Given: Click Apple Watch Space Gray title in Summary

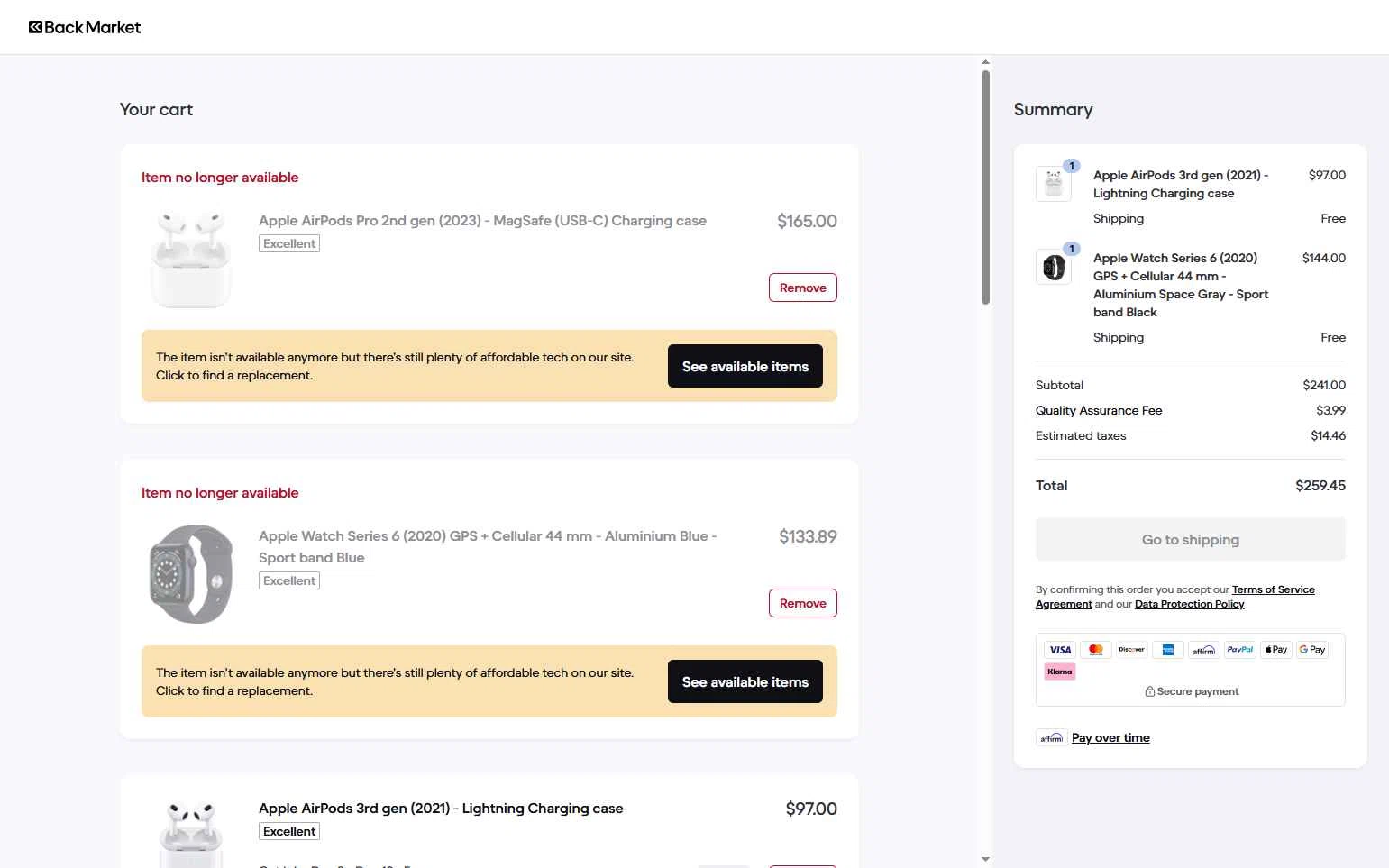Looking at the screenshot, I should point(1181,285).
